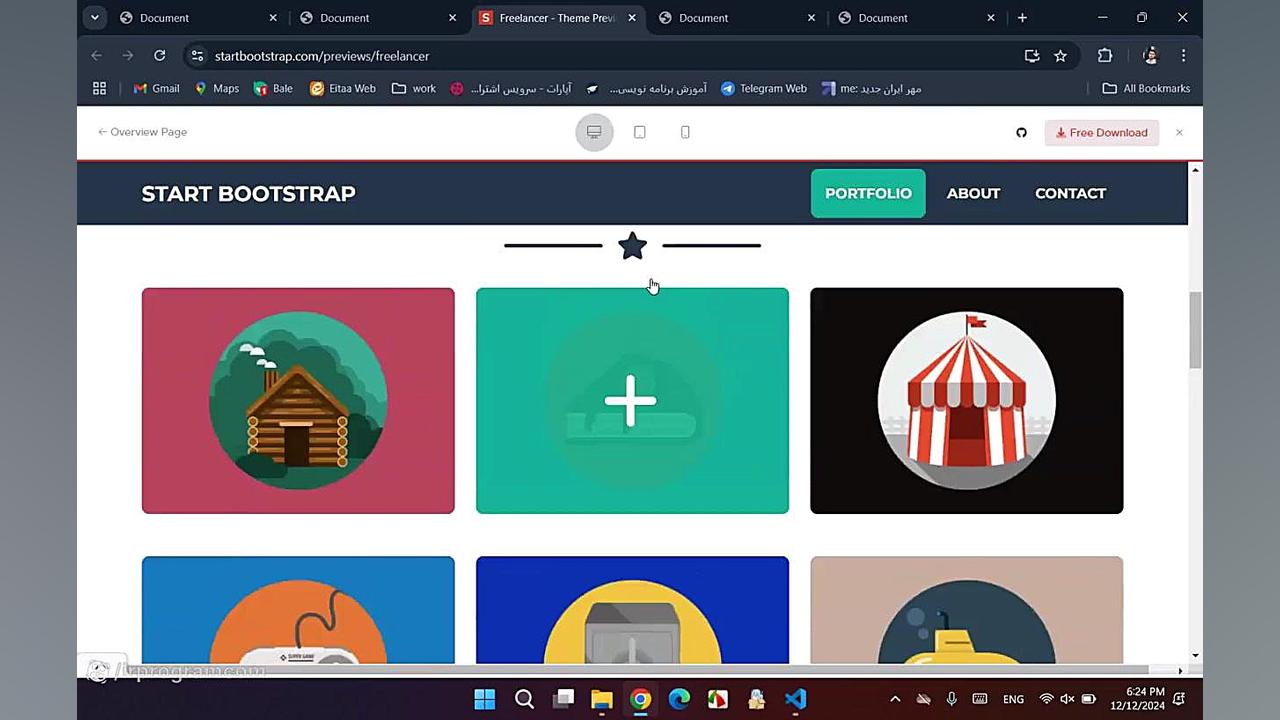1280x720 pixels.
Task: Open the Chrome profile avatar
Action: tap(1150, 56)
